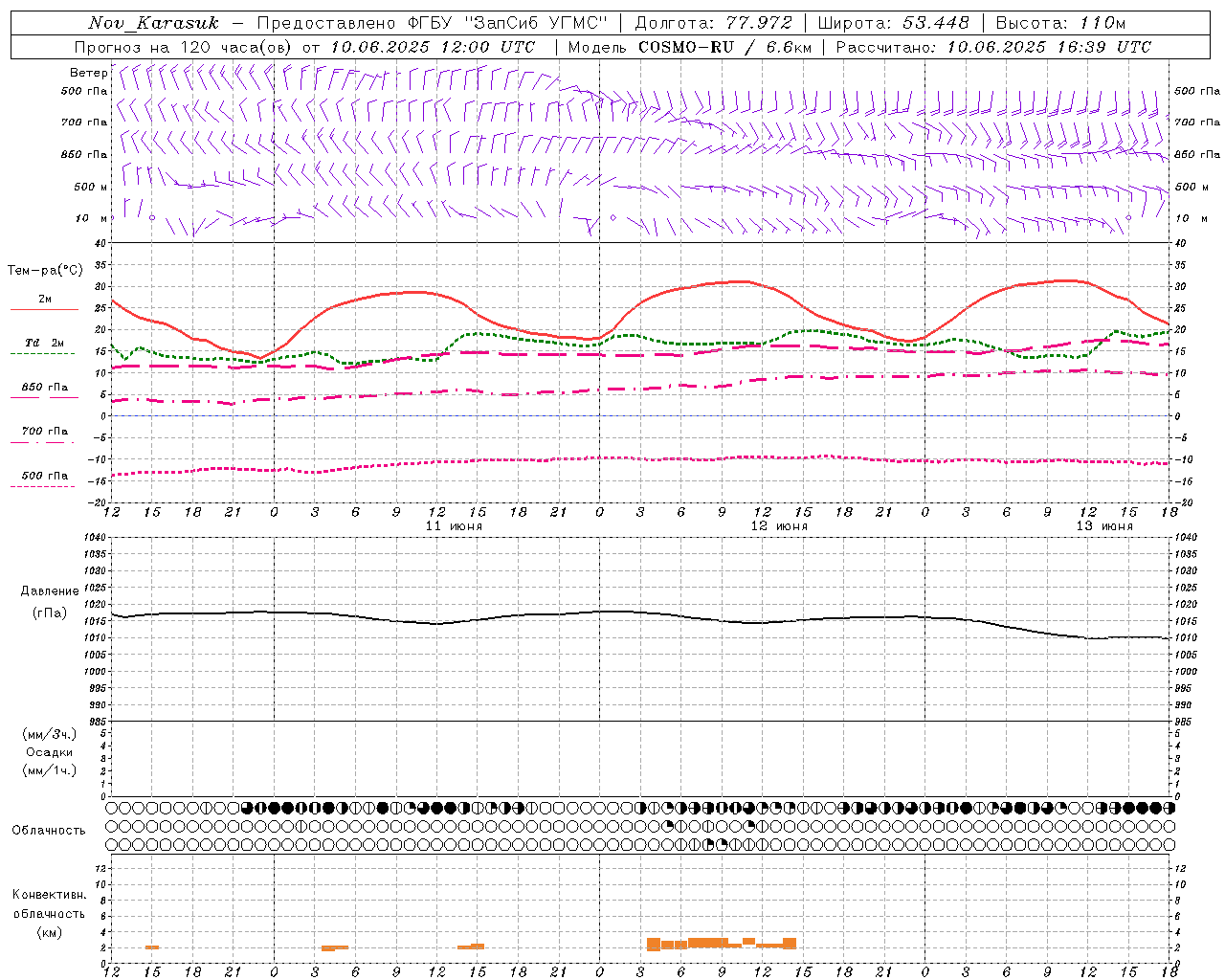Click the station name Nov_Karasuk
Image resolution: width=1225 pixels, height=980 pixels.
click(153, 23)
